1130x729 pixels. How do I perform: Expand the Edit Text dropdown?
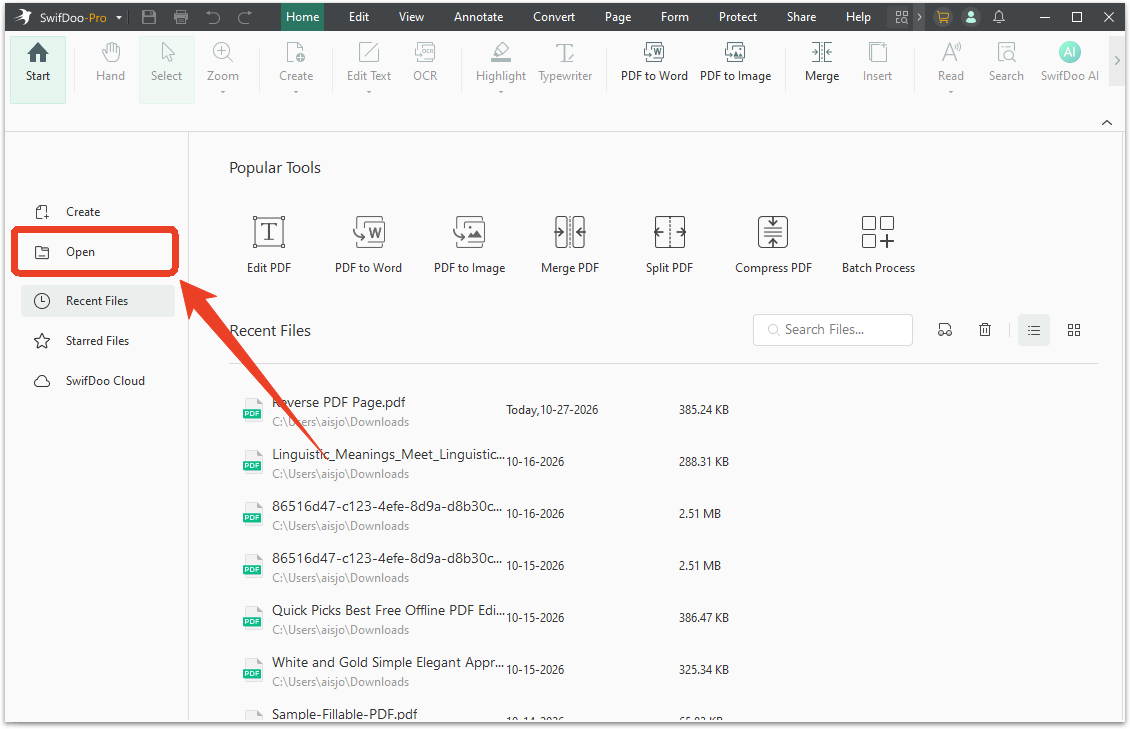click(x=368, y=92)
